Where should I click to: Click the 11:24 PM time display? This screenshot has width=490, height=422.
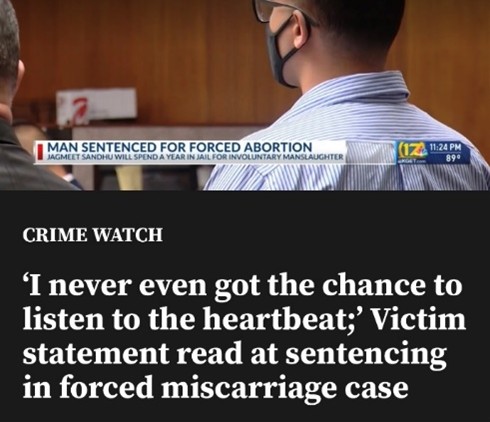[444, 147]
